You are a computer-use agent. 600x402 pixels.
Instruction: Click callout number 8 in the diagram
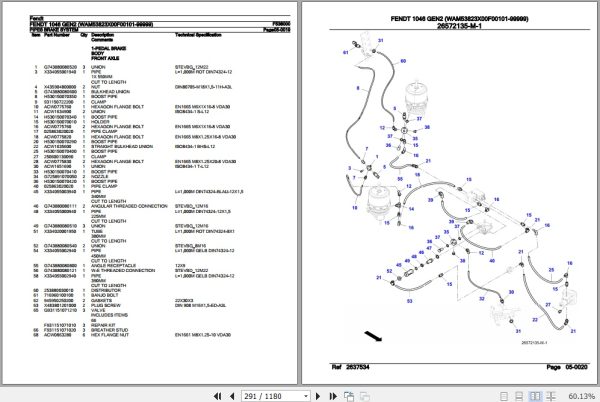click(x=358, y=88)
